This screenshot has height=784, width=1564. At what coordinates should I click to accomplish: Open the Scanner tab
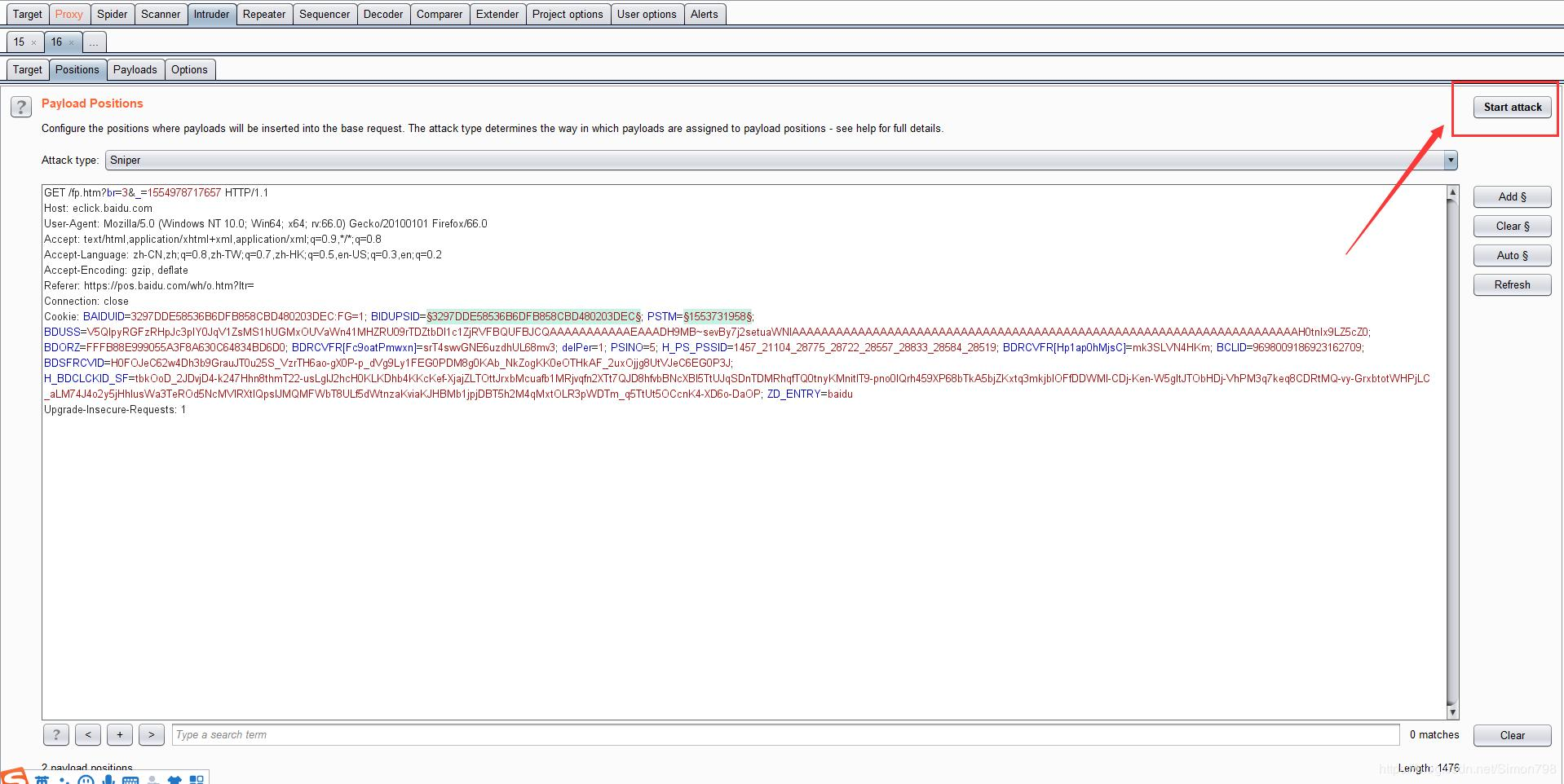click(161, 14)
